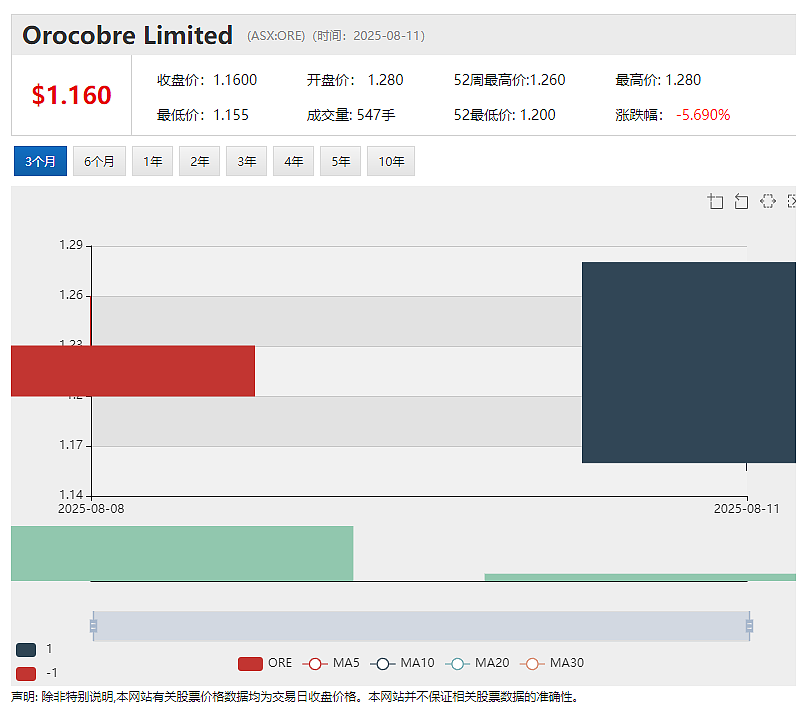Switch to the 1年 range tab
807x712 pixels.
pyautogui.click(x=152, y=161)
